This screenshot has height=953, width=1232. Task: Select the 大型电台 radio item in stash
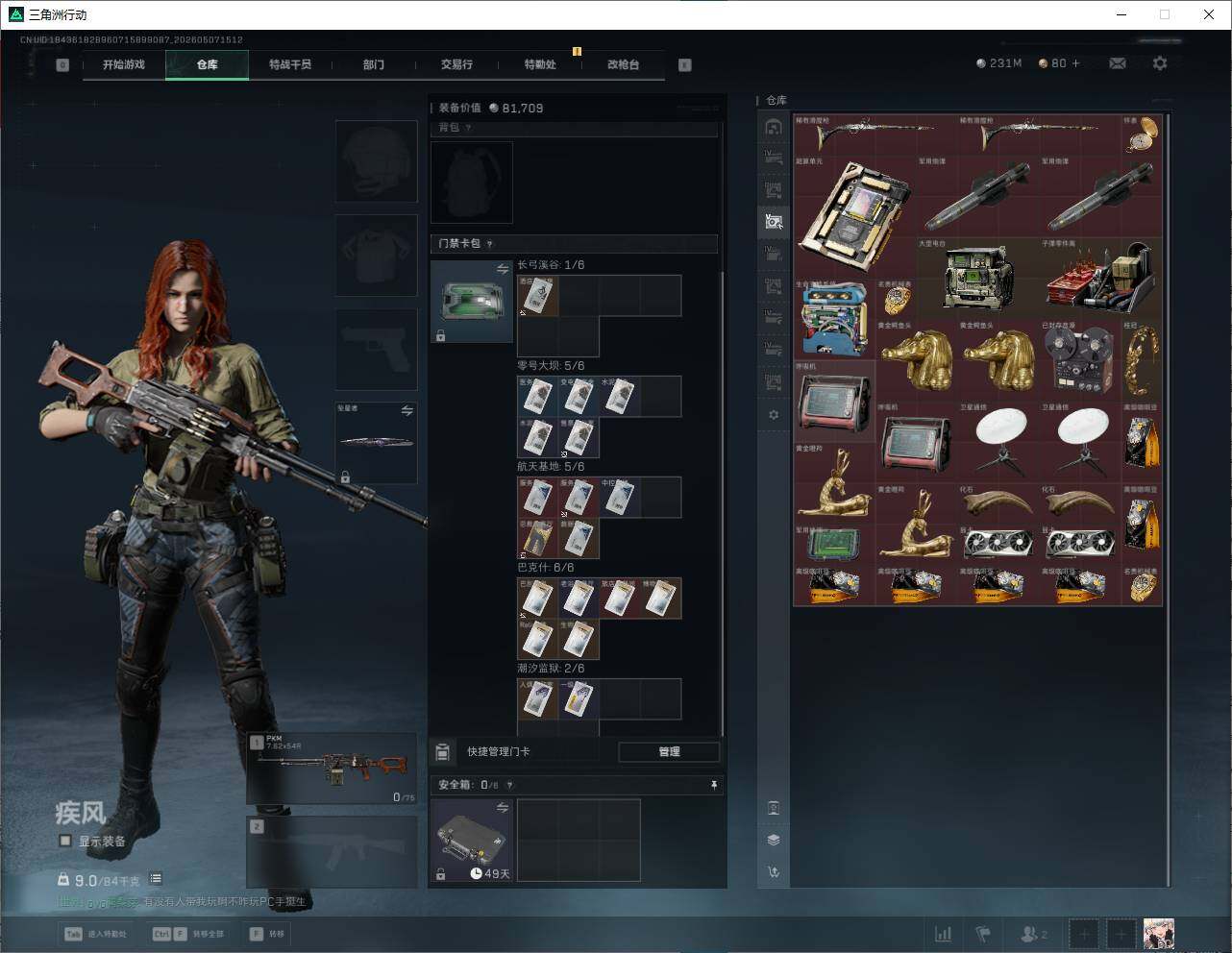pyautogui.click(x=977, y=279)
